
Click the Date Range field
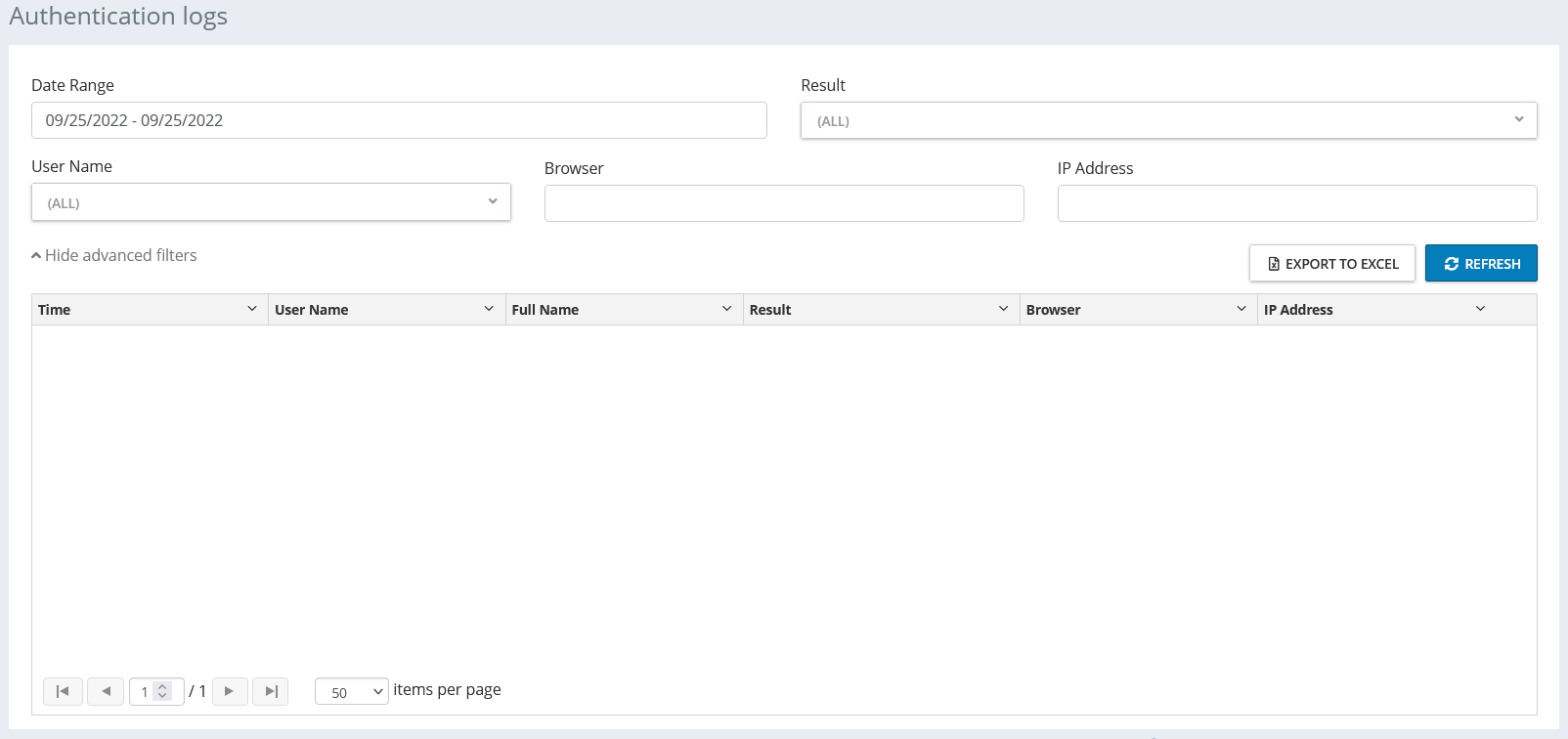[x=399, y=120]
